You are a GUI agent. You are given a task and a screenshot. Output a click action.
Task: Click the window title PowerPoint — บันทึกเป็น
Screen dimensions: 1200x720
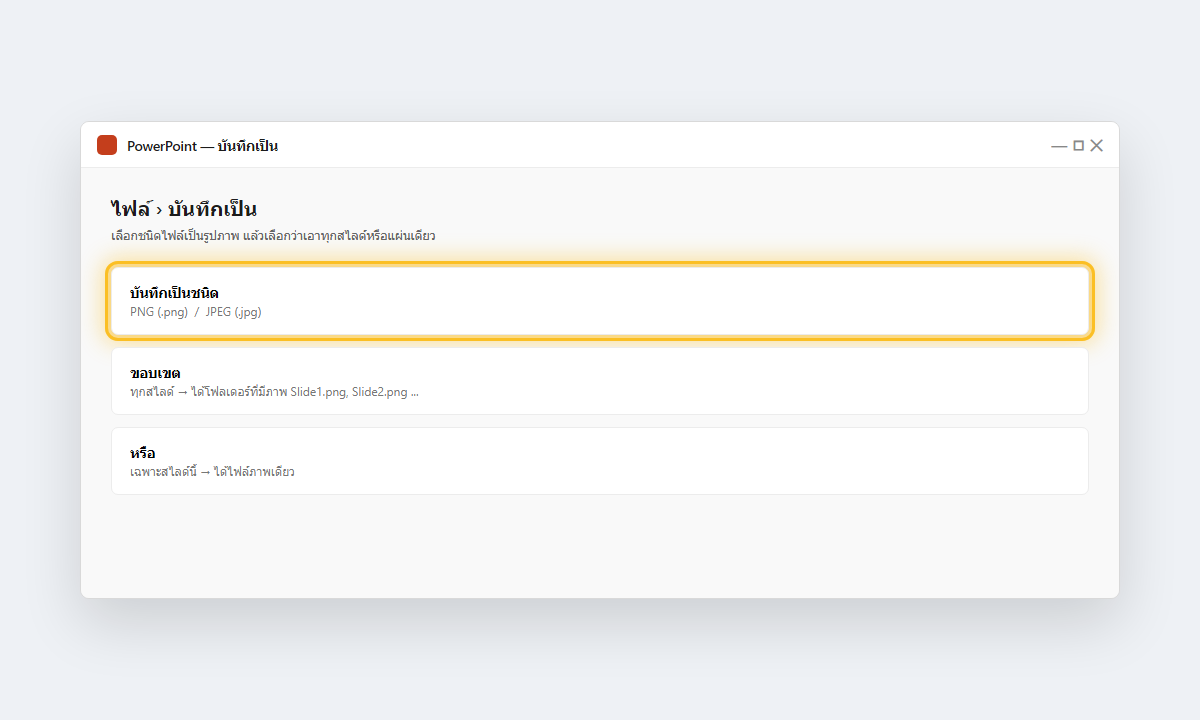202,146
